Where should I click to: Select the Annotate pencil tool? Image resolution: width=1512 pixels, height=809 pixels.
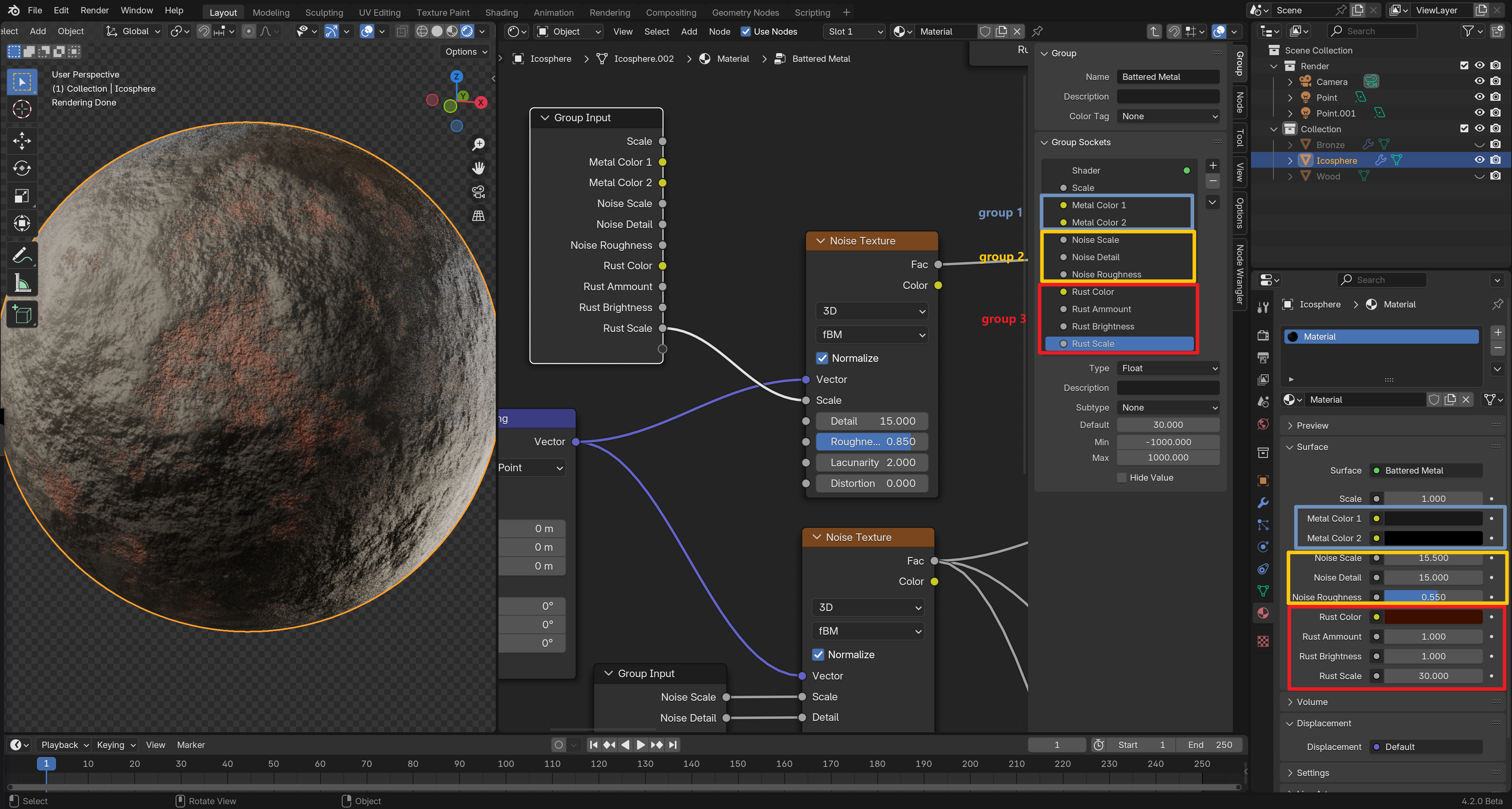click(x=22, y=255)
